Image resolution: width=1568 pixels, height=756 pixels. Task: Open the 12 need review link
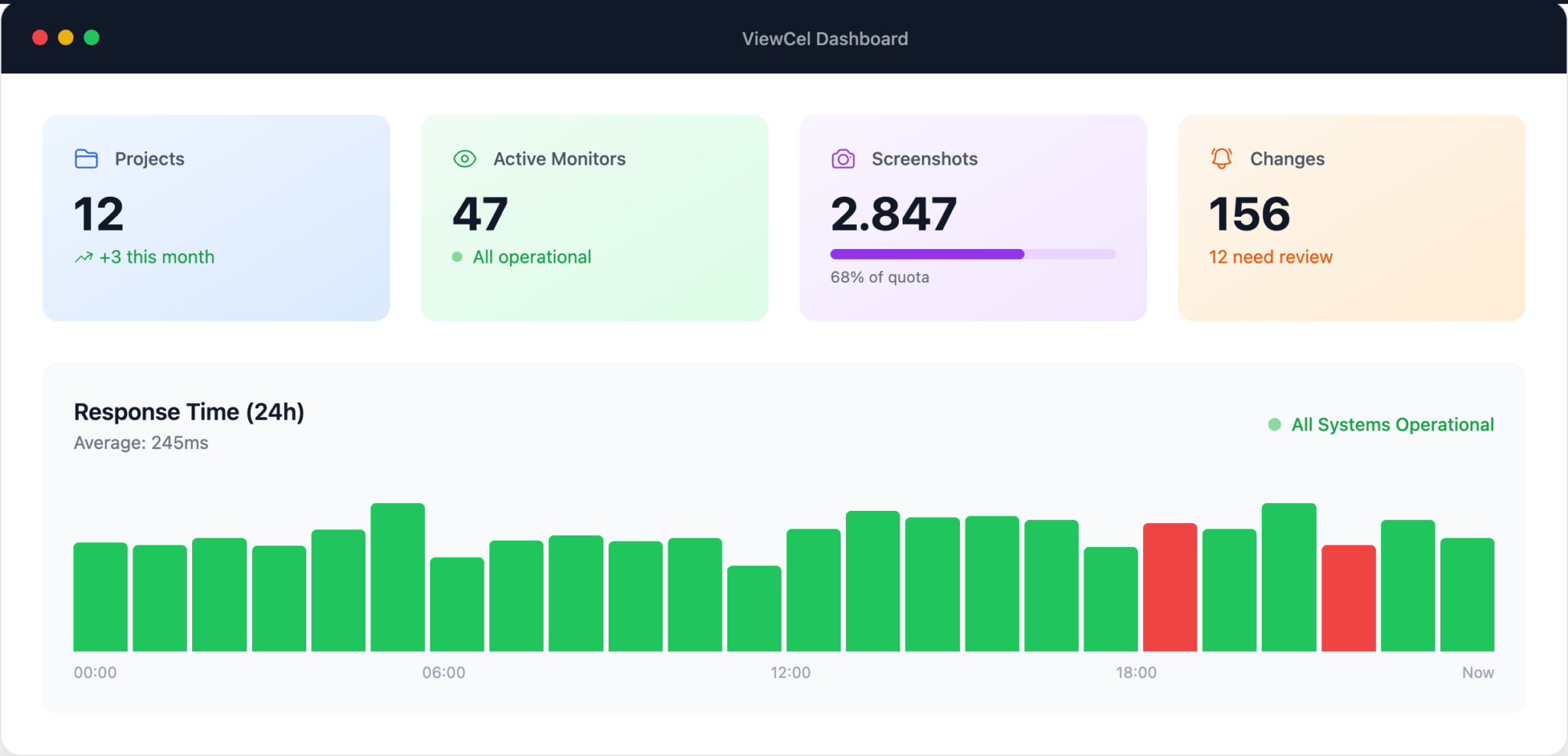click(x=1270, y=257)
